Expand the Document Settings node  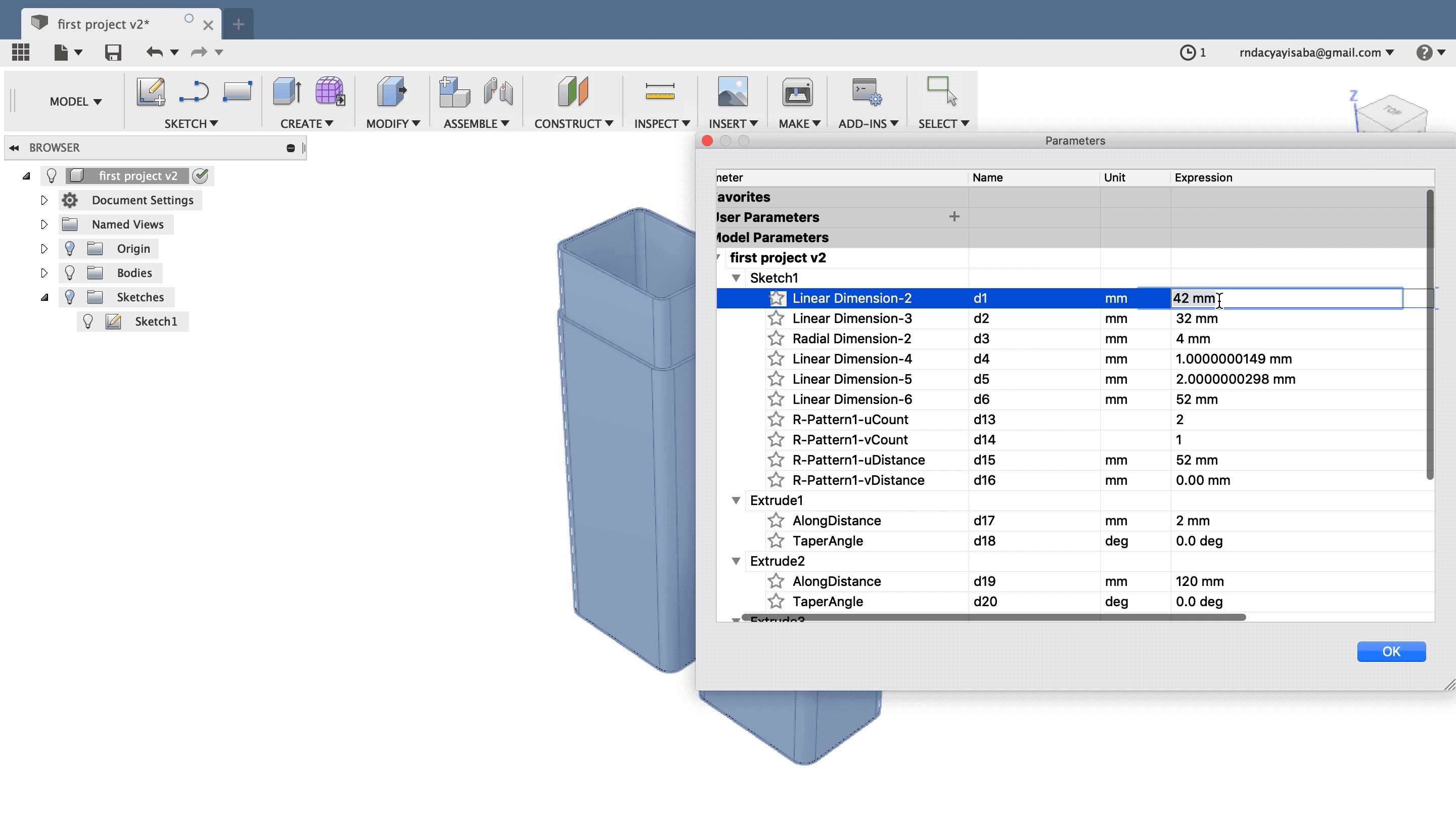pos(44,200)
